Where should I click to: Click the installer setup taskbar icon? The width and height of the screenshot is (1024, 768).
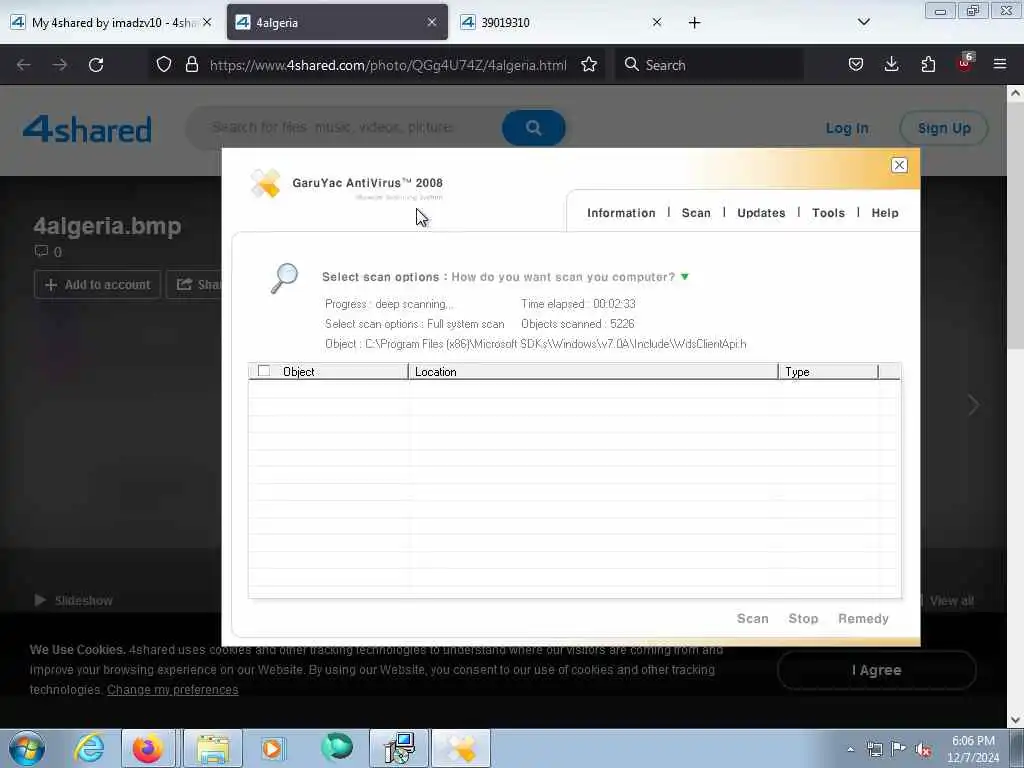pyautogui.click(x=399, y=748)
